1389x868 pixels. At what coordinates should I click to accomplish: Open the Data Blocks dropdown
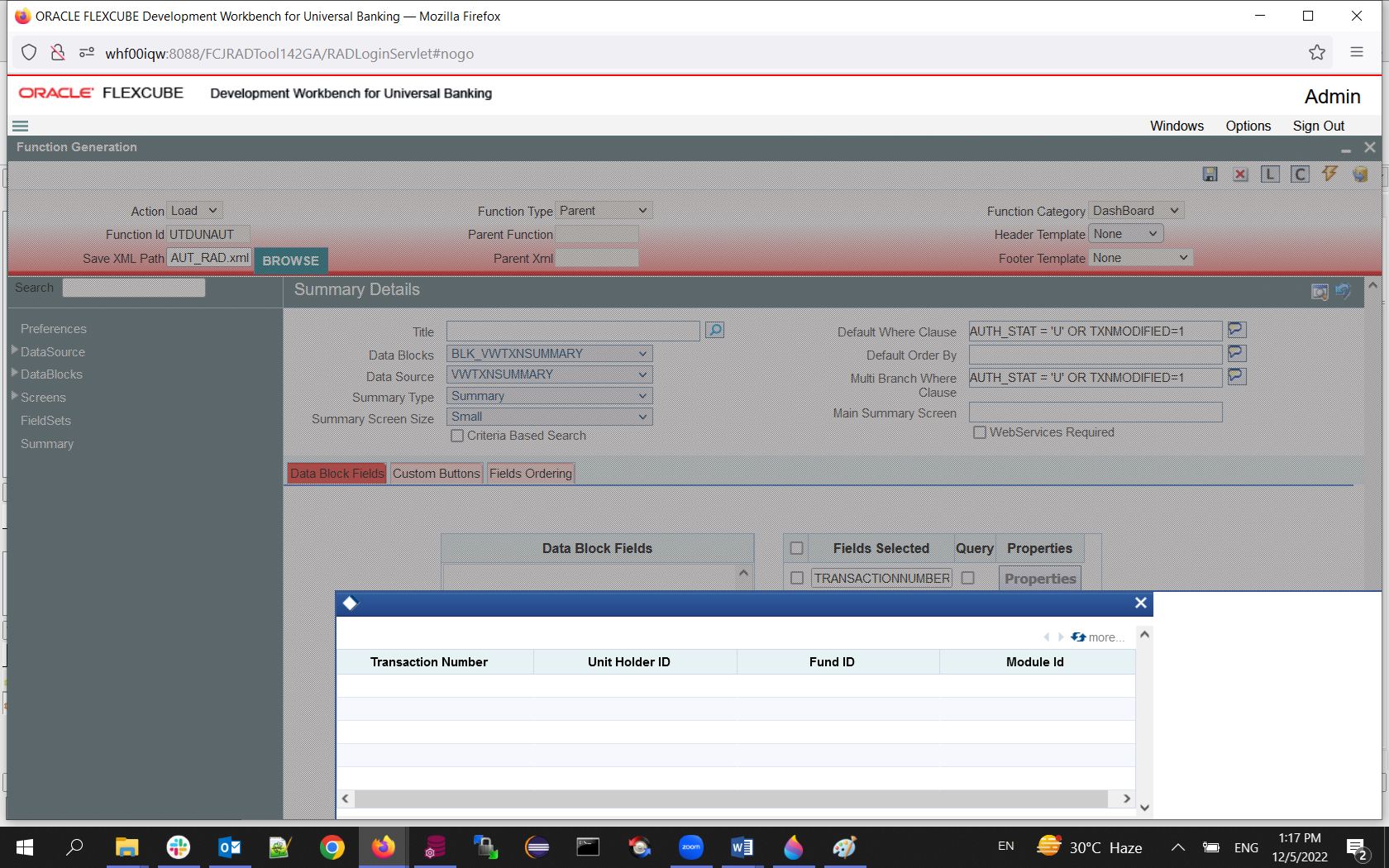(x=550, y=354)
